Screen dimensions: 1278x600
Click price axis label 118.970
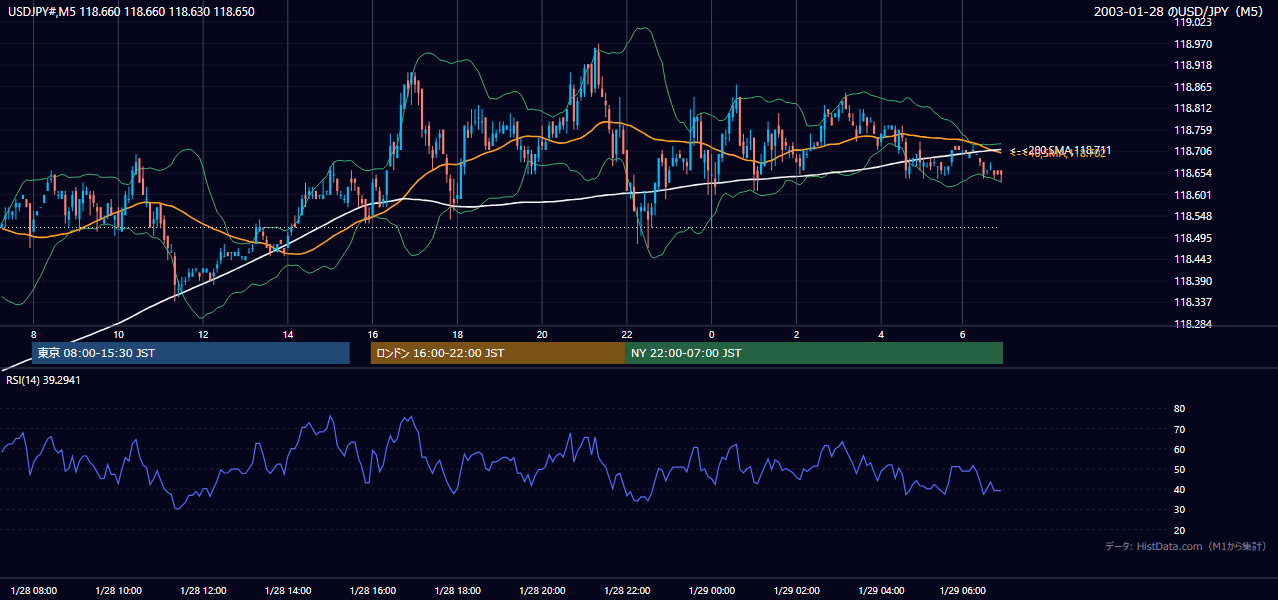[1193, 44]
